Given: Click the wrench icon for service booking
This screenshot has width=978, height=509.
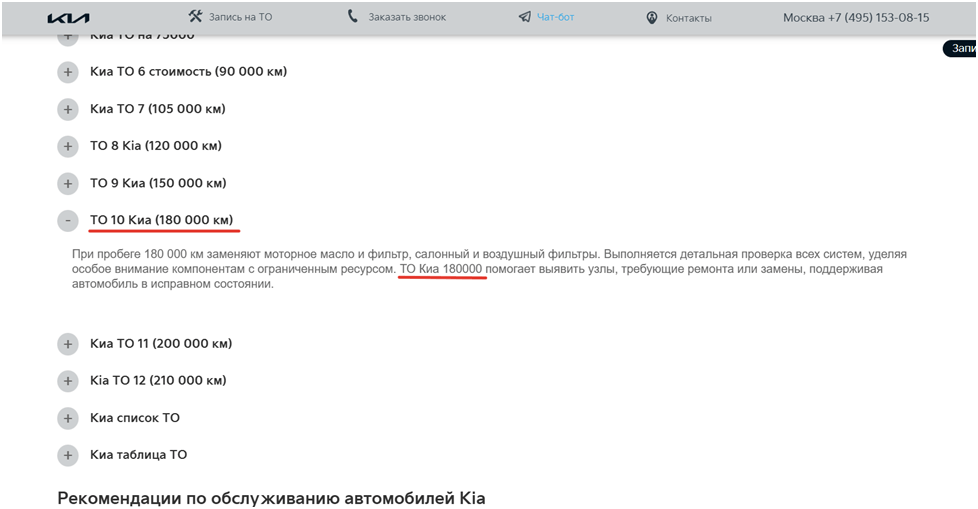Looking at the screenshot, I should pyautogui.click(x=195, y=16).
